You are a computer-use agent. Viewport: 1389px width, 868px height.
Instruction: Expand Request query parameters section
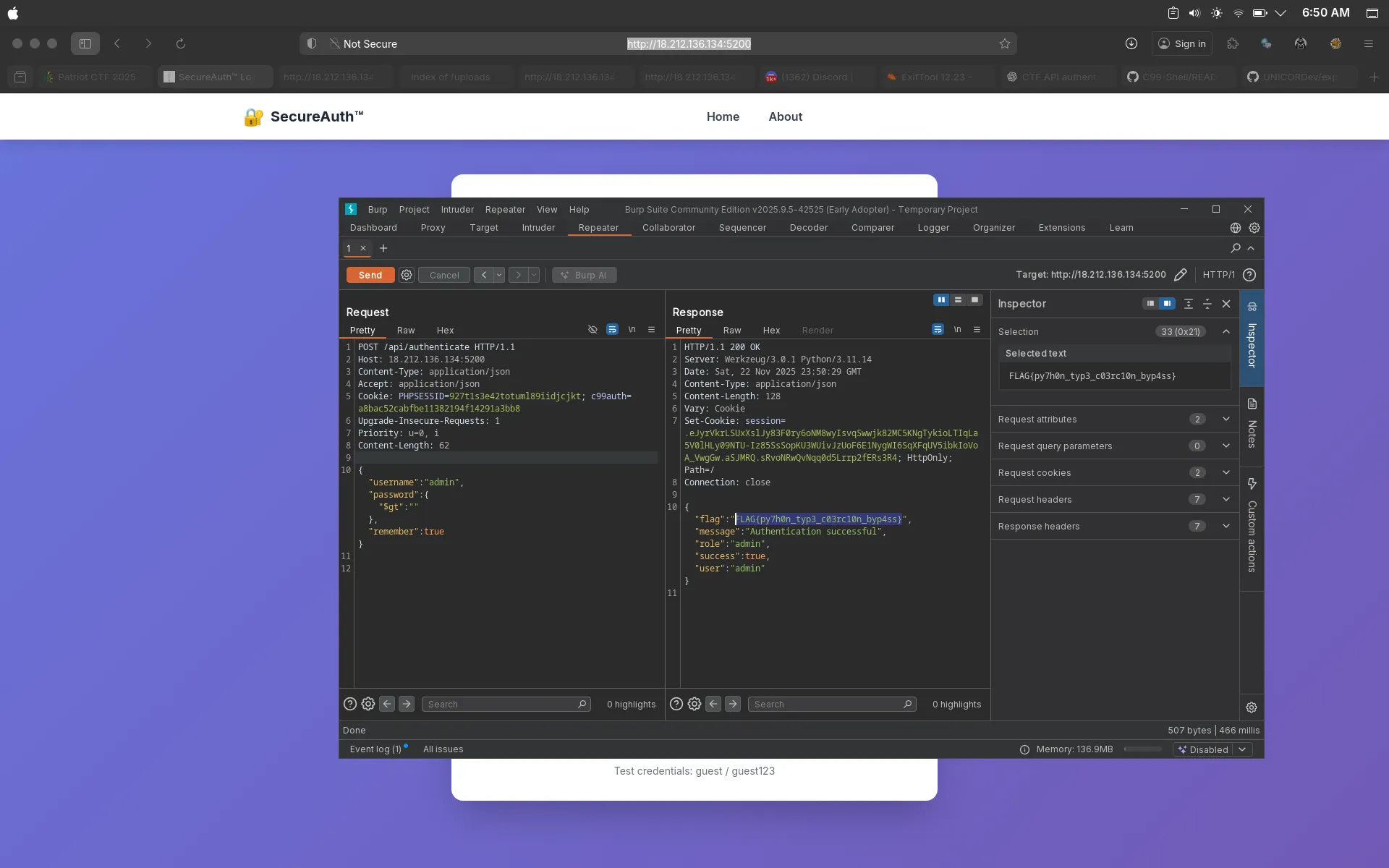tap(1114, 446)
